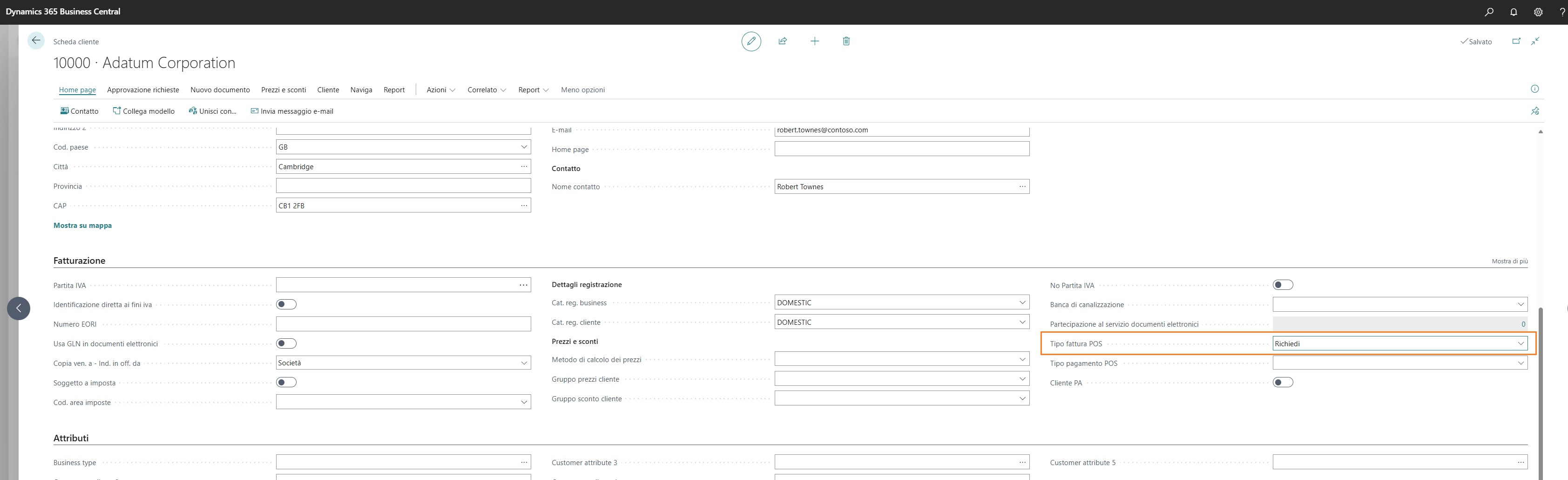Expand Copia ven. a - Ind. dropdown
Viewport: 1568px width, 480px height.
[x=523, y=363]
